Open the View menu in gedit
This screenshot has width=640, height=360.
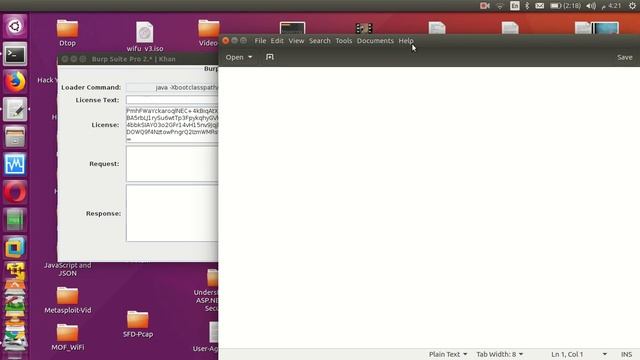[296, 41]
